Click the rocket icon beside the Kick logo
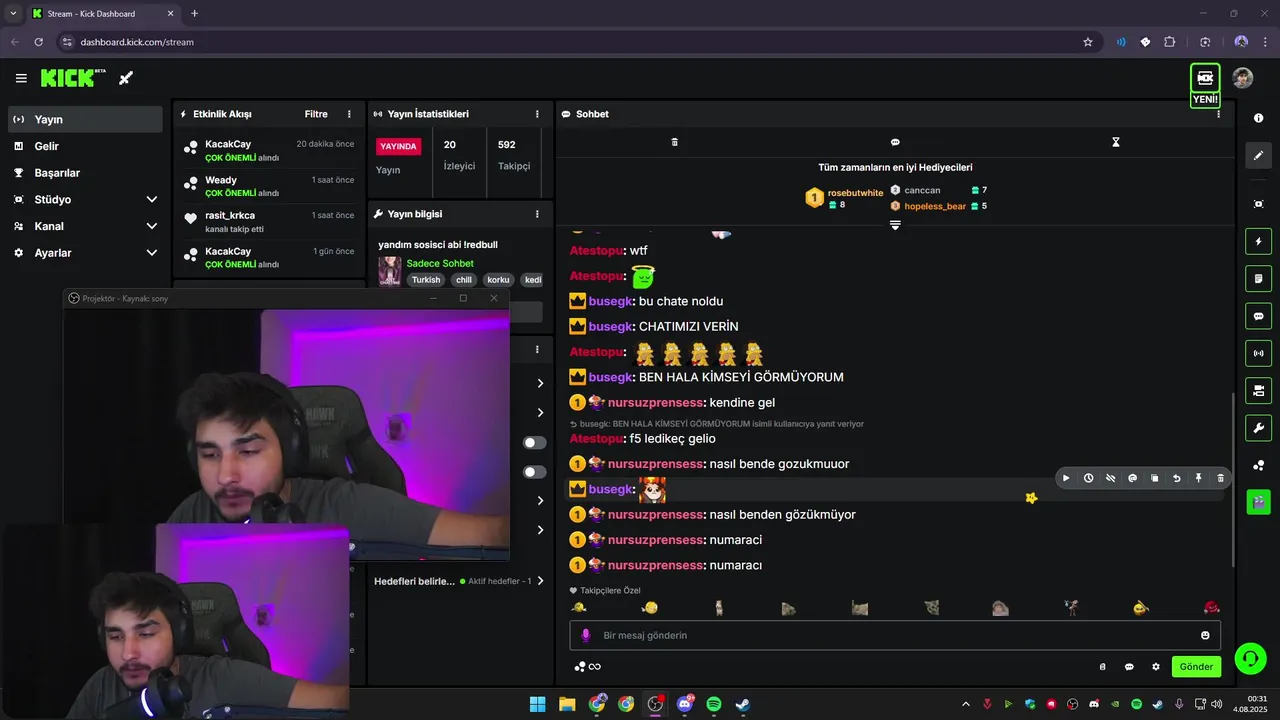Screen dimensions: 1280x720 click(x=126, y=78)
